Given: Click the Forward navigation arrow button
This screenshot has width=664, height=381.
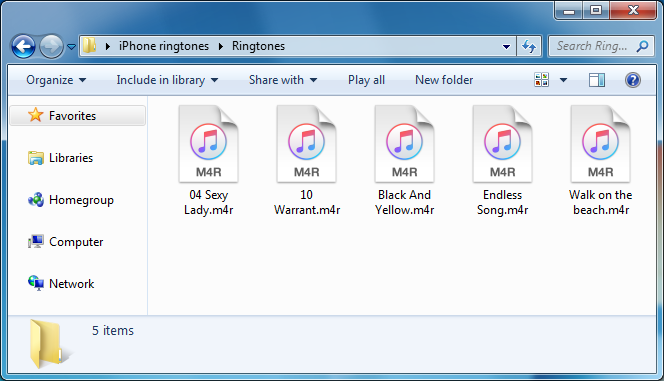Looking at the screenshot, I should (51, 46).
